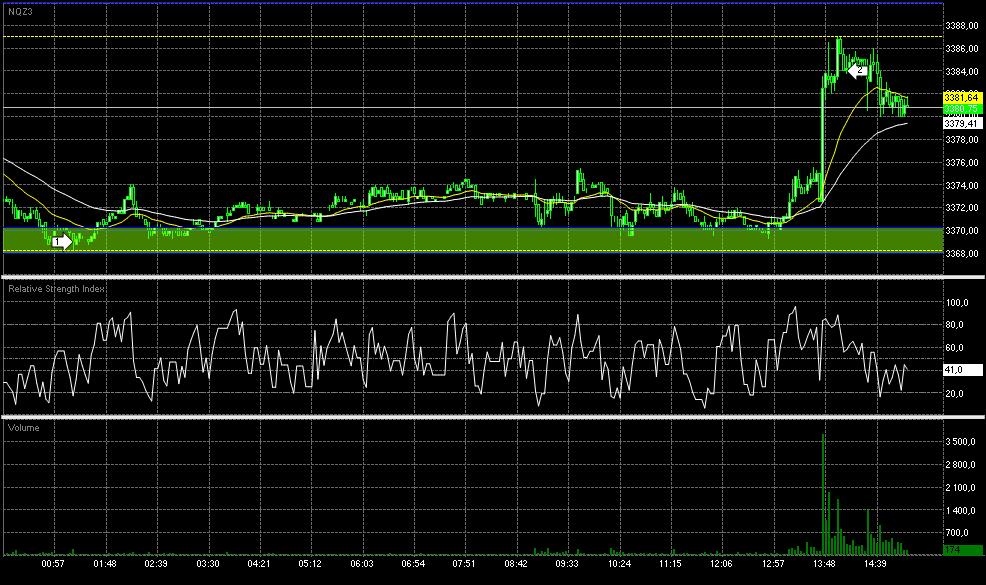The width and height of the screenshot is (986, 585).
Task: Click the yellow 3381,64 price tag
Action: coord(962,98)
